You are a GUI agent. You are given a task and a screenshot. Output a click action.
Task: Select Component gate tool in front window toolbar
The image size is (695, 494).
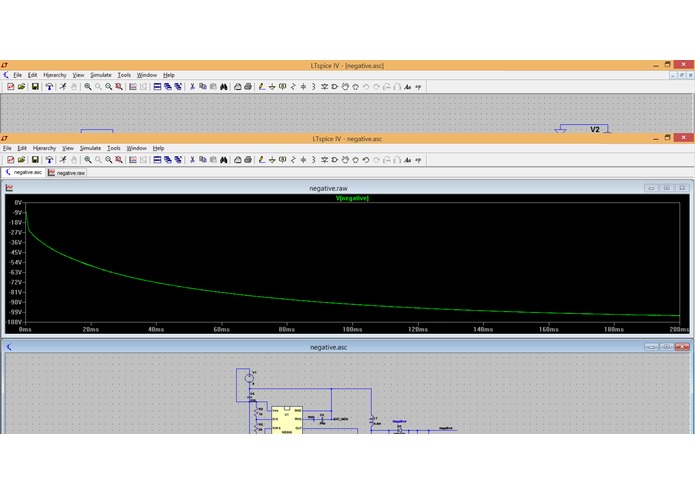click(335, 160)
